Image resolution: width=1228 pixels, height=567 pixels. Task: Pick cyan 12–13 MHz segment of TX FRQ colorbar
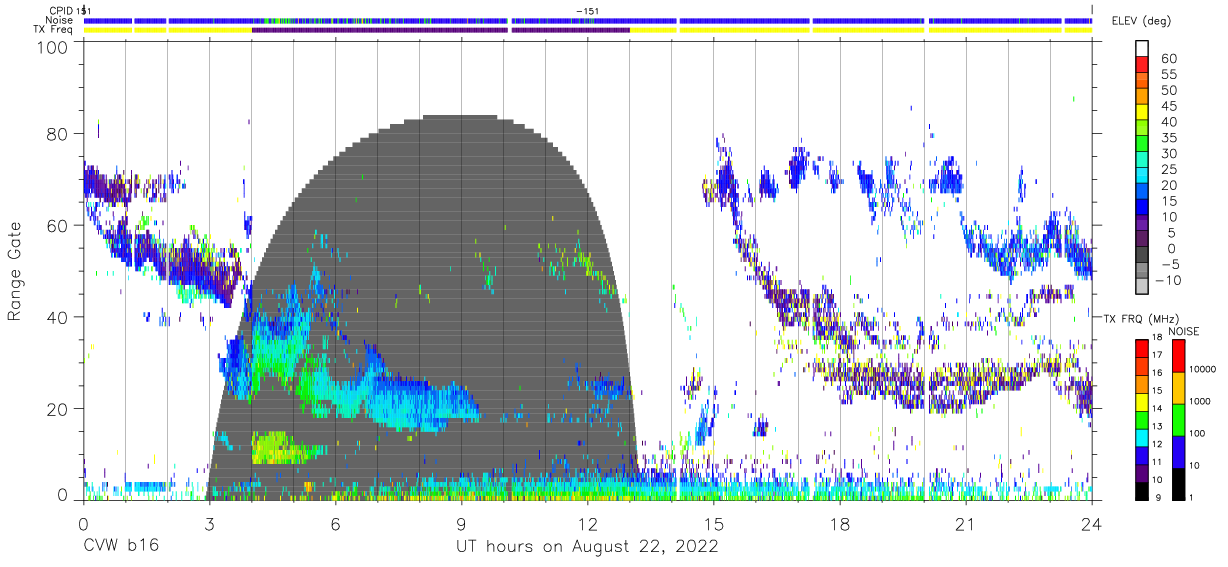click(1142, 436)
